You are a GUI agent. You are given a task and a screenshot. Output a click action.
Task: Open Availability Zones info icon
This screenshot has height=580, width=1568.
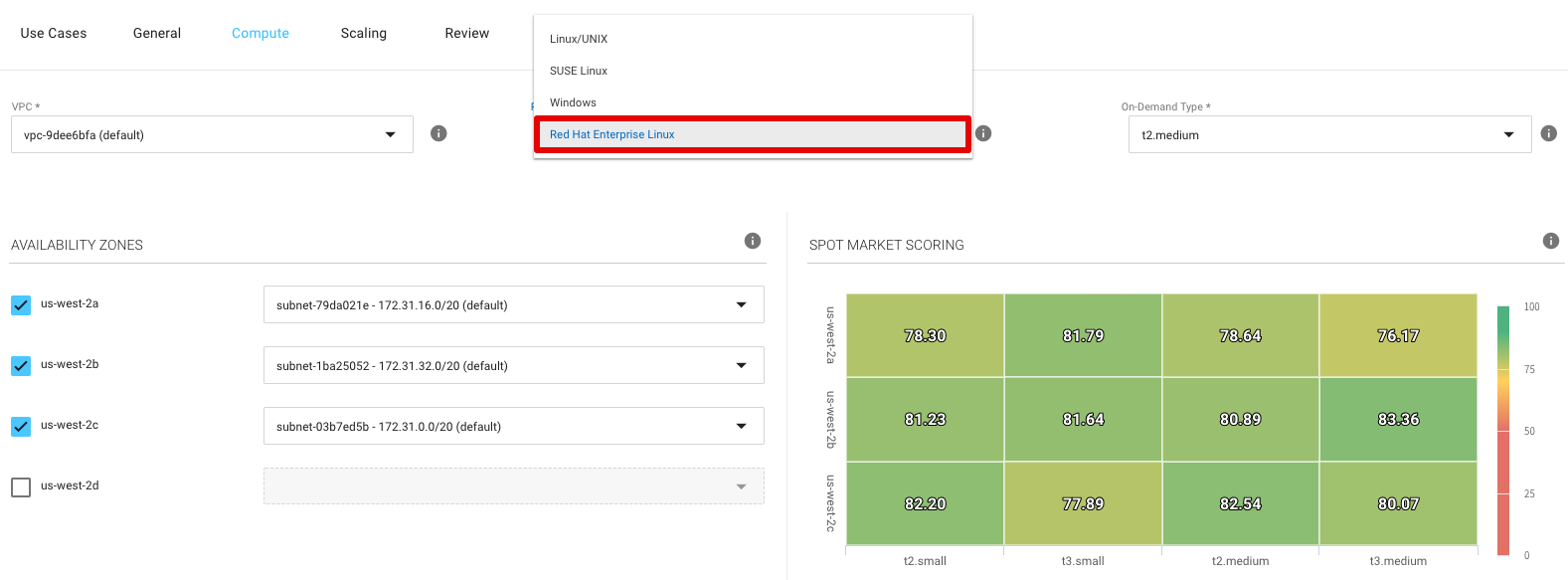(753, 241)
